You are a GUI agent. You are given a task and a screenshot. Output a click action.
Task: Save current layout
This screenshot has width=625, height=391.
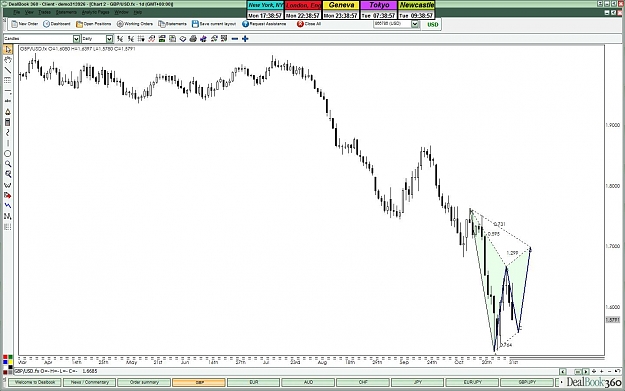(214, 24)
